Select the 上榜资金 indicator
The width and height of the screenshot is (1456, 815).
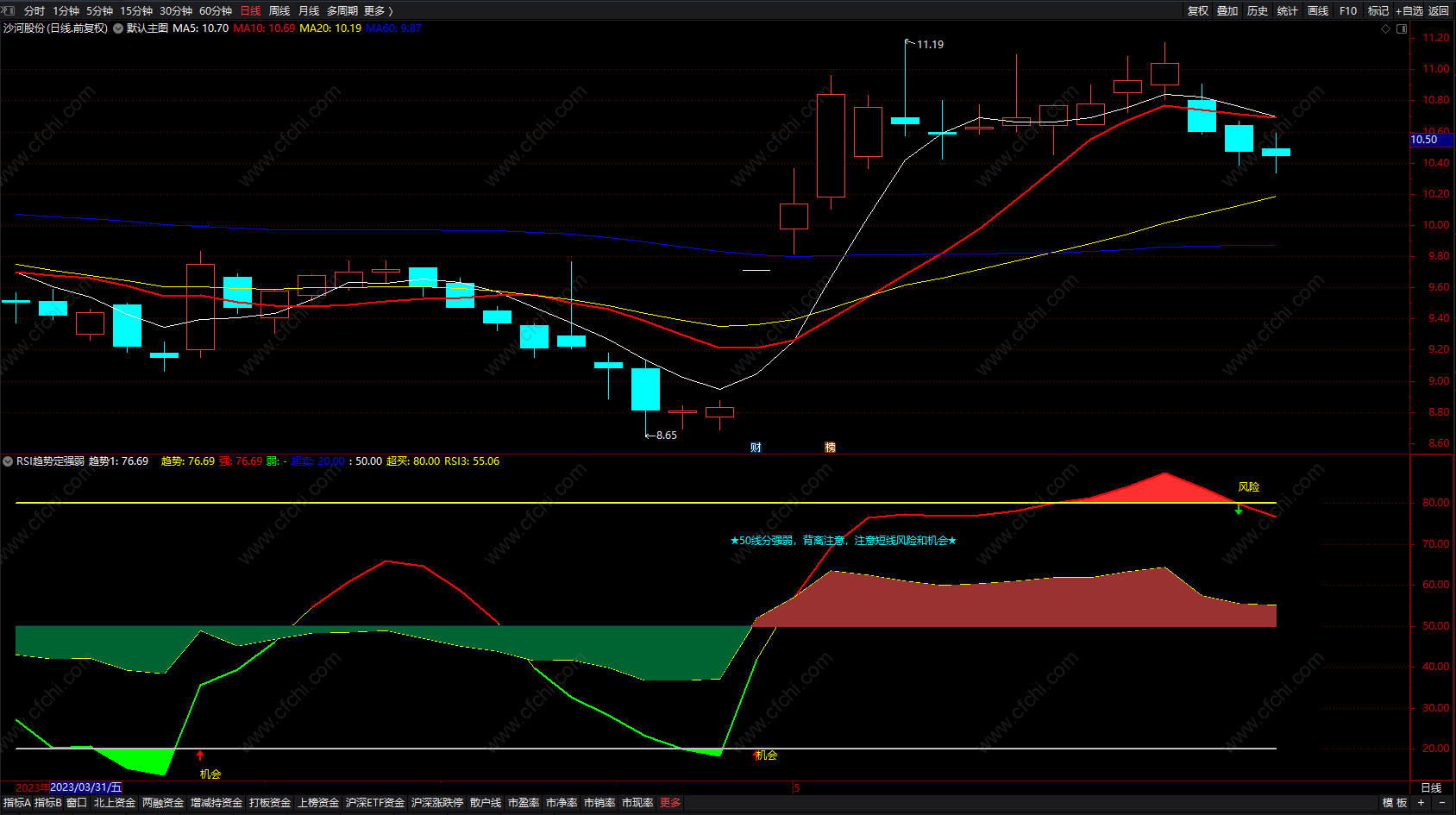[318, 803]
